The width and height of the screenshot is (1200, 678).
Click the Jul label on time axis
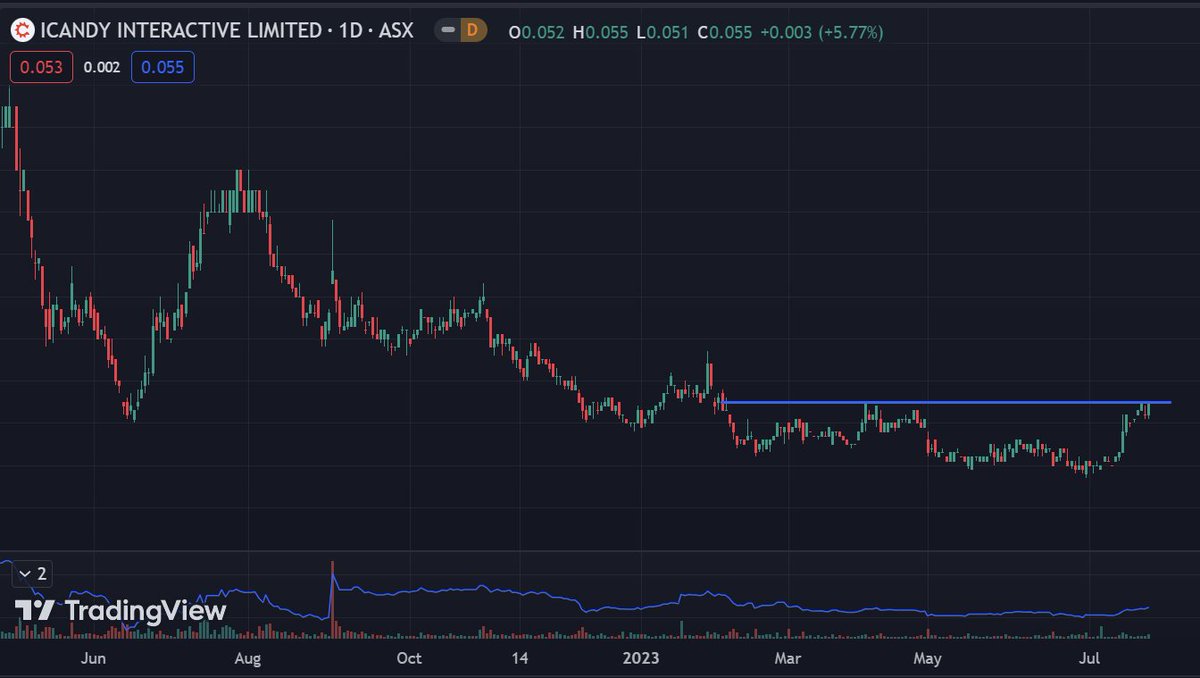tap(1090, 658)
